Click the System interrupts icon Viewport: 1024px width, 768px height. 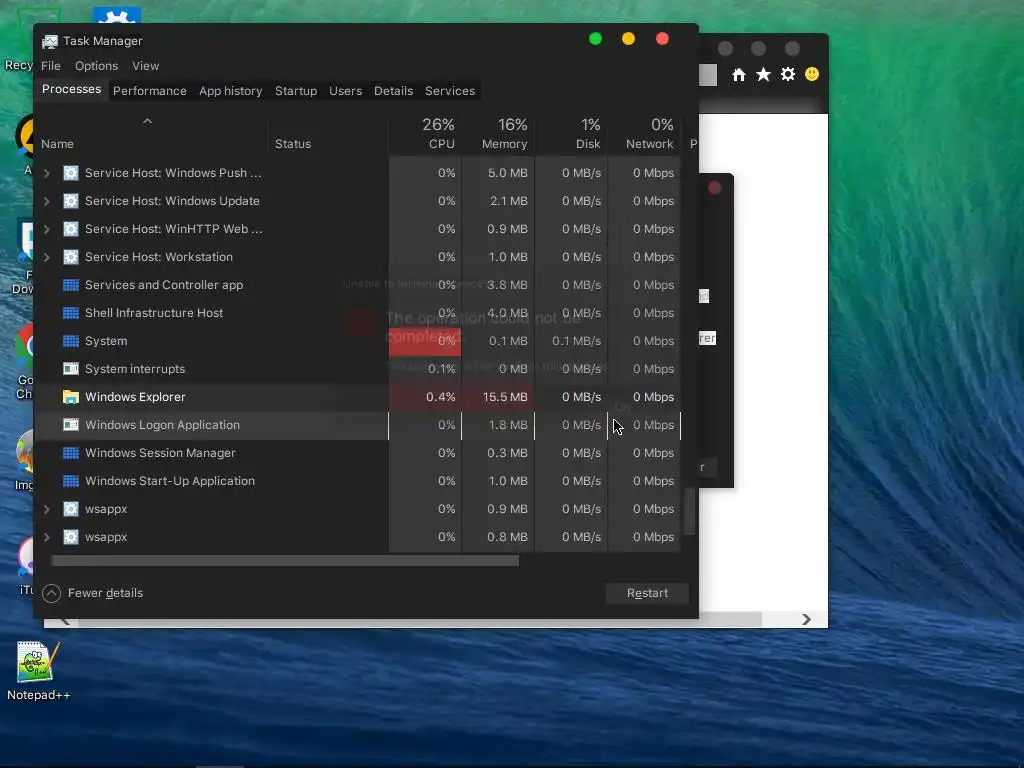71,369
